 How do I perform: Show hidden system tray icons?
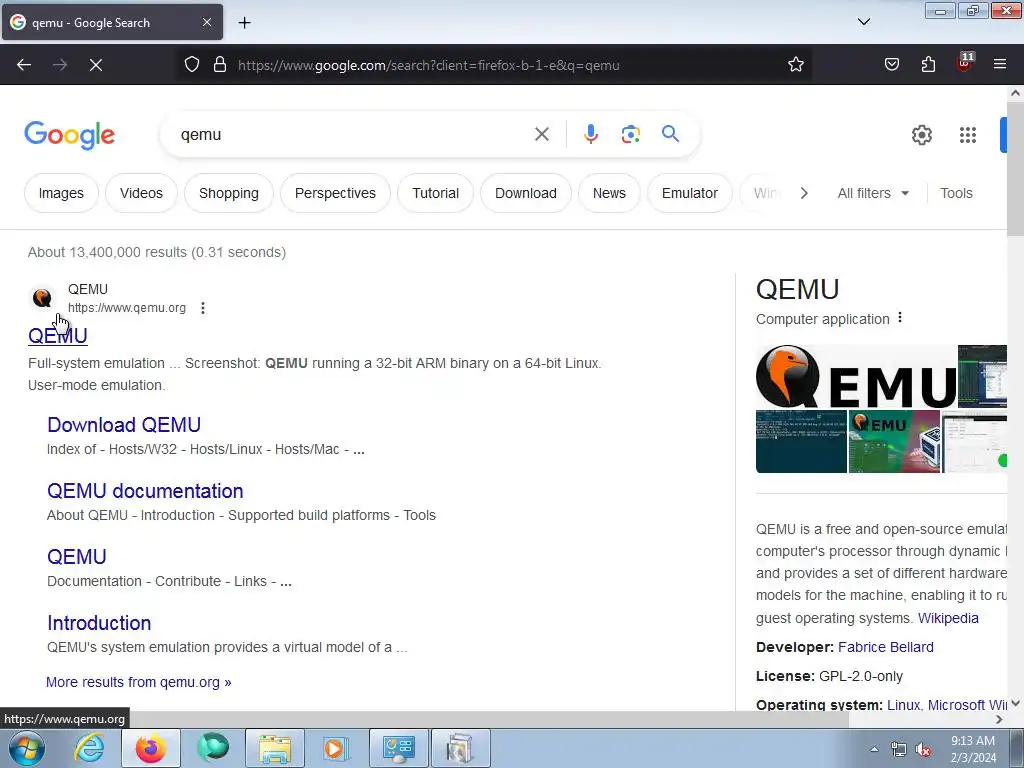pos(874,749)
